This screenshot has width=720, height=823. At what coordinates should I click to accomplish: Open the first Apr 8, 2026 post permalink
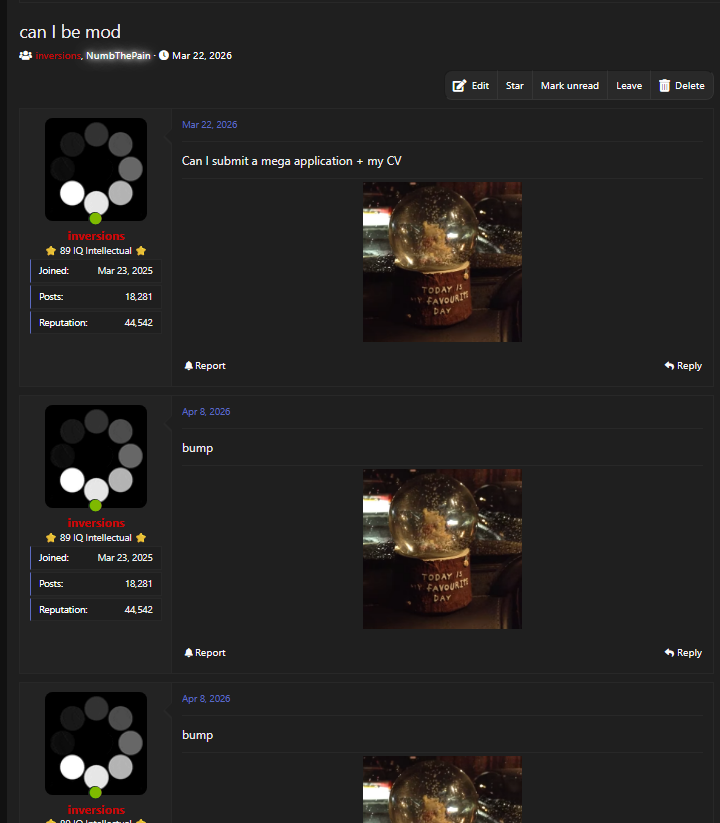(206, 412)
